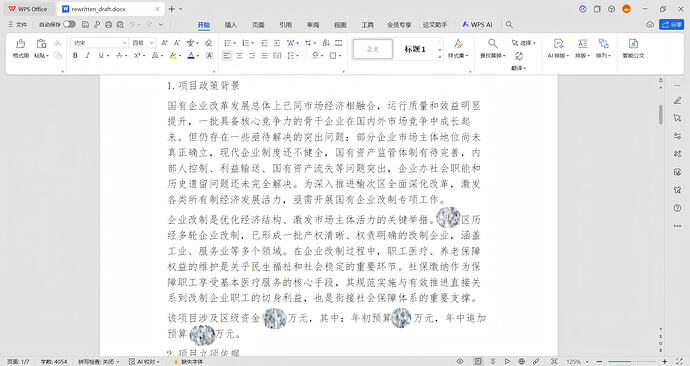Select the 标题 1 style
This screenshot has width=690, height=366.
click(415, 49)
